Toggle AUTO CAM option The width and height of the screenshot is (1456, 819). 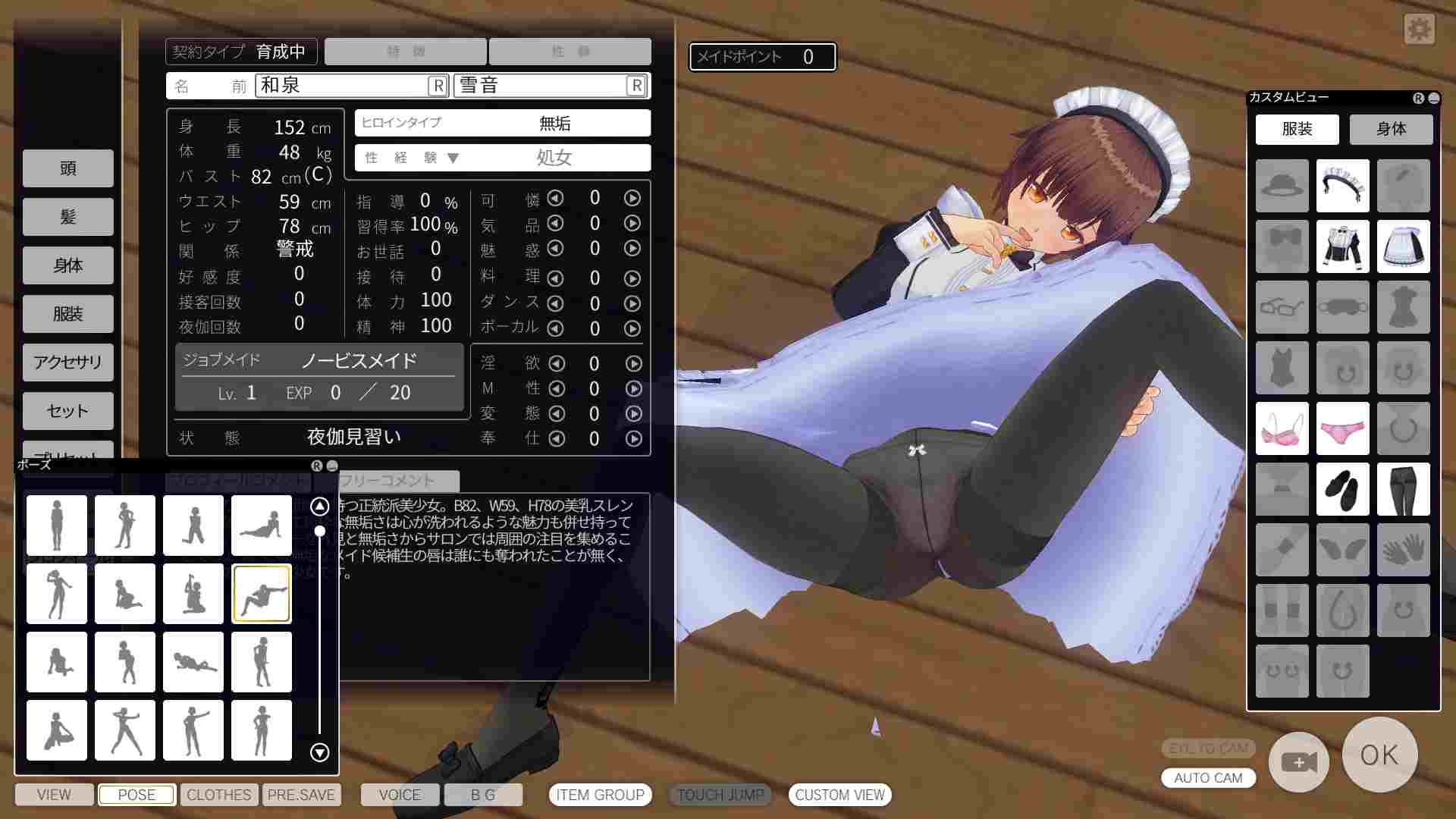[x=1208, y=778]
